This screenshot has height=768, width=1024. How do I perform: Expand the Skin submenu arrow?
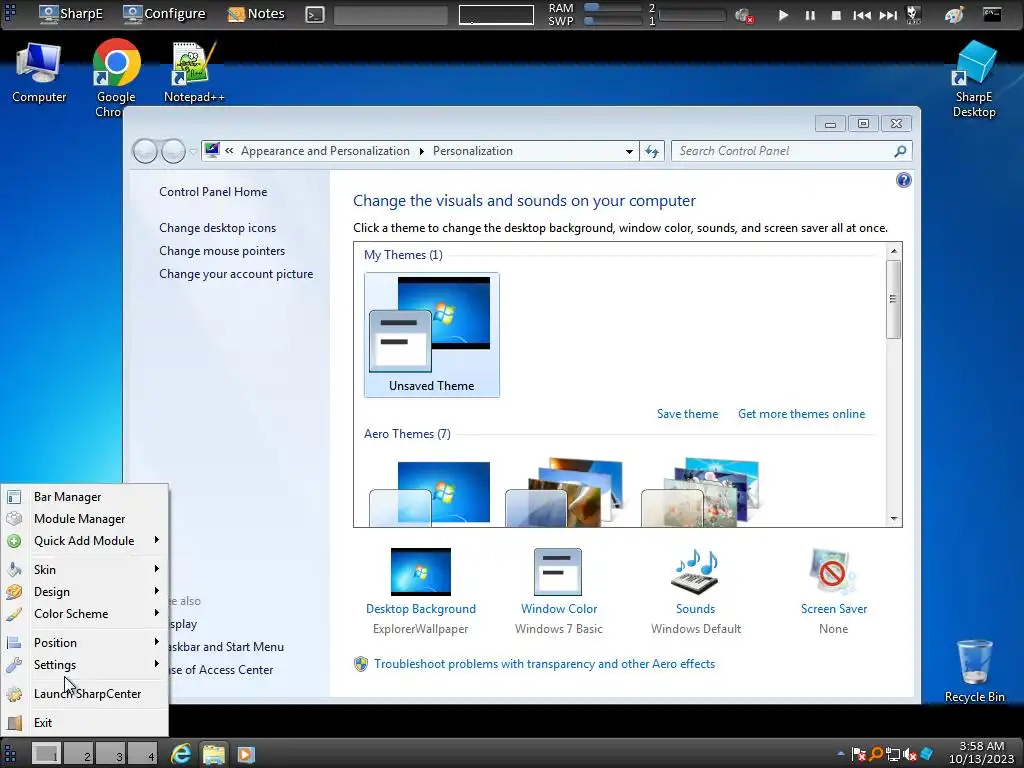coord(157,569)
